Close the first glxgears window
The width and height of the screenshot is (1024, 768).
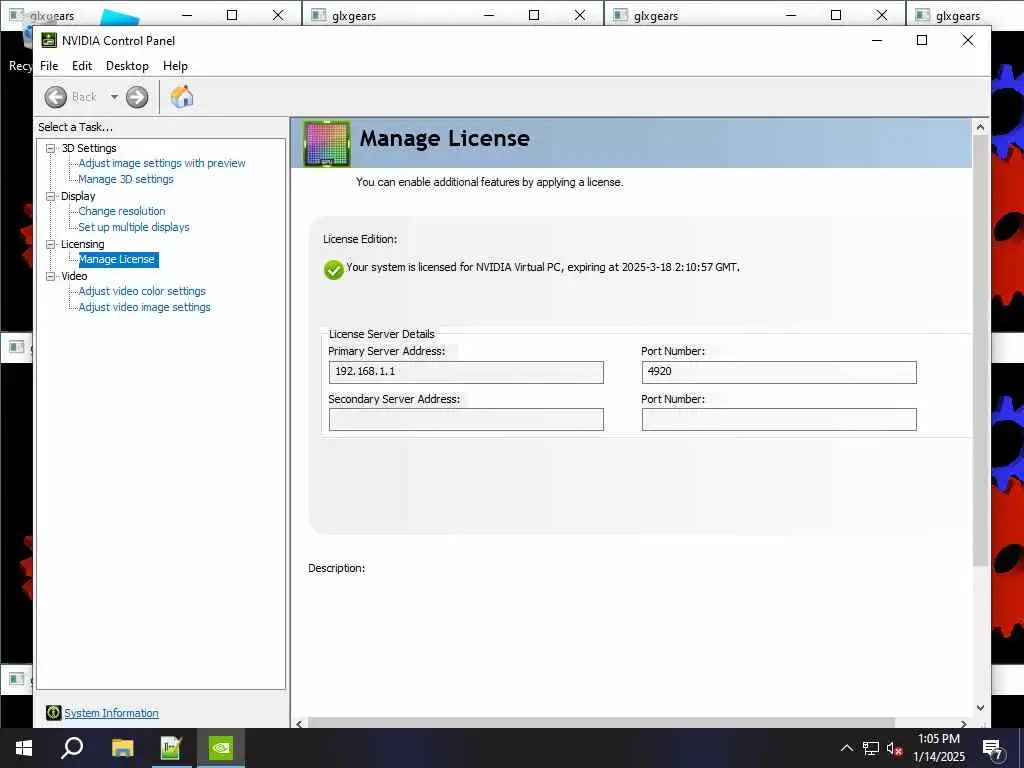tap(278, 15)
